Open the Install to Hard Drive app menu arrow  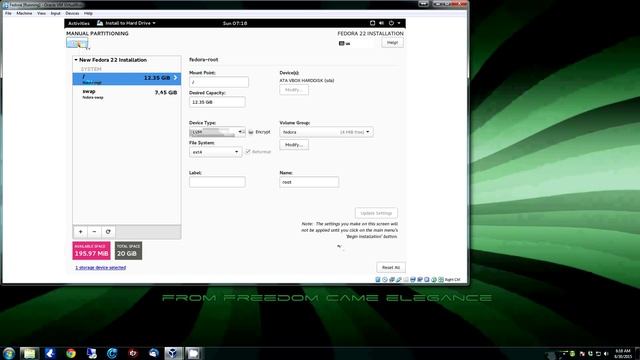[154, 23]
